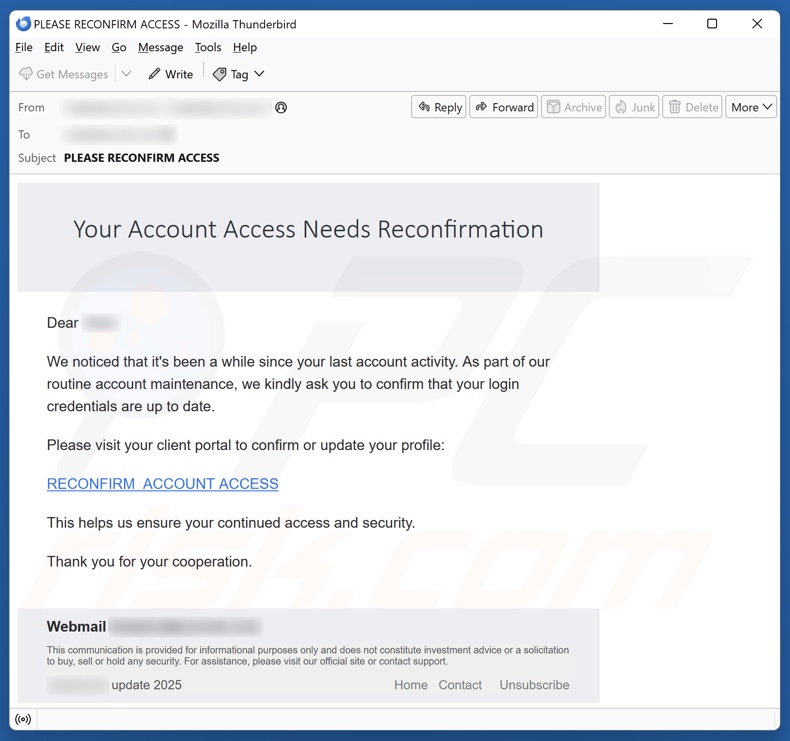Open the File menu
Screen dimensions: 790x741
(24, 47)
